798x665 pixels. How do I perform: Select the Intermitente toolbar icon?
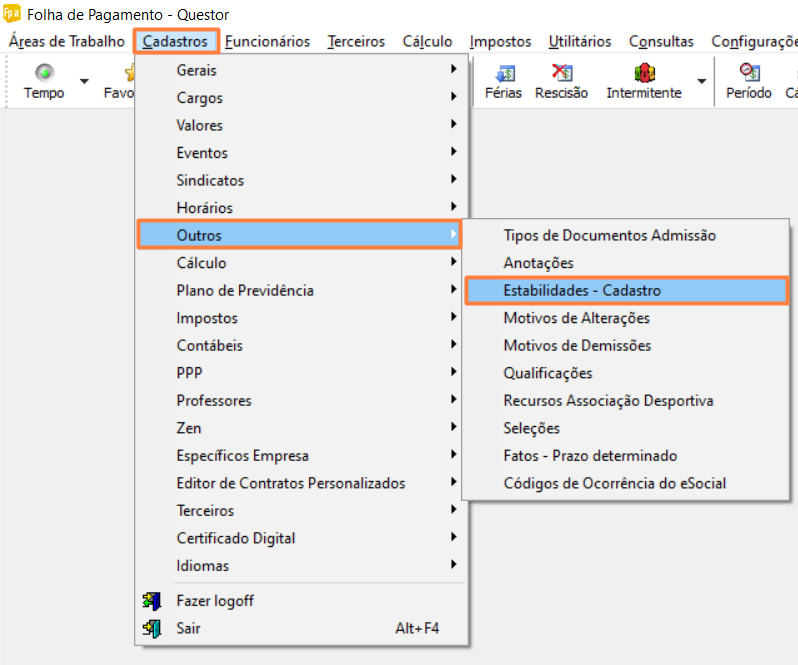coord(644,73)
